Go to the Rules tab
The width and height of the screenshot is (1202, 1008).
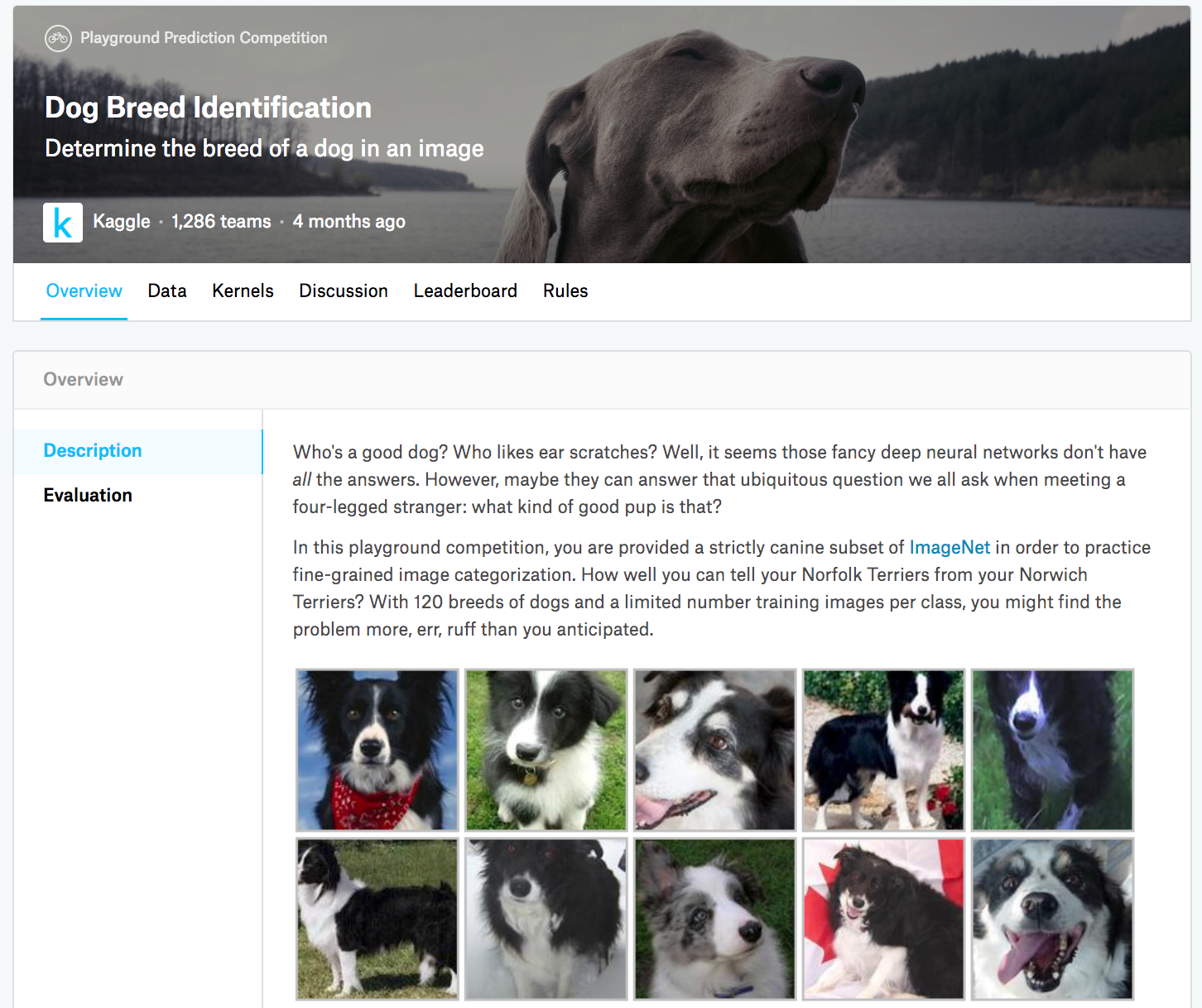[x=565, y=291]
